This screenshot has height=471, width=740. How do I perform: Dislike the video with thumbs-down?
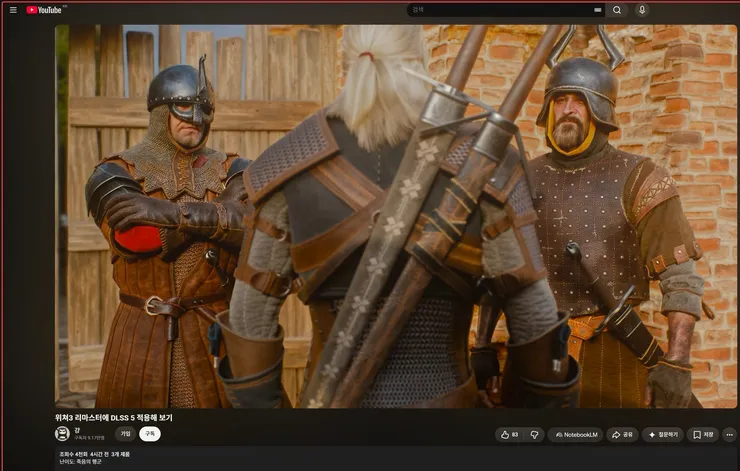click(x=534, y=435)
